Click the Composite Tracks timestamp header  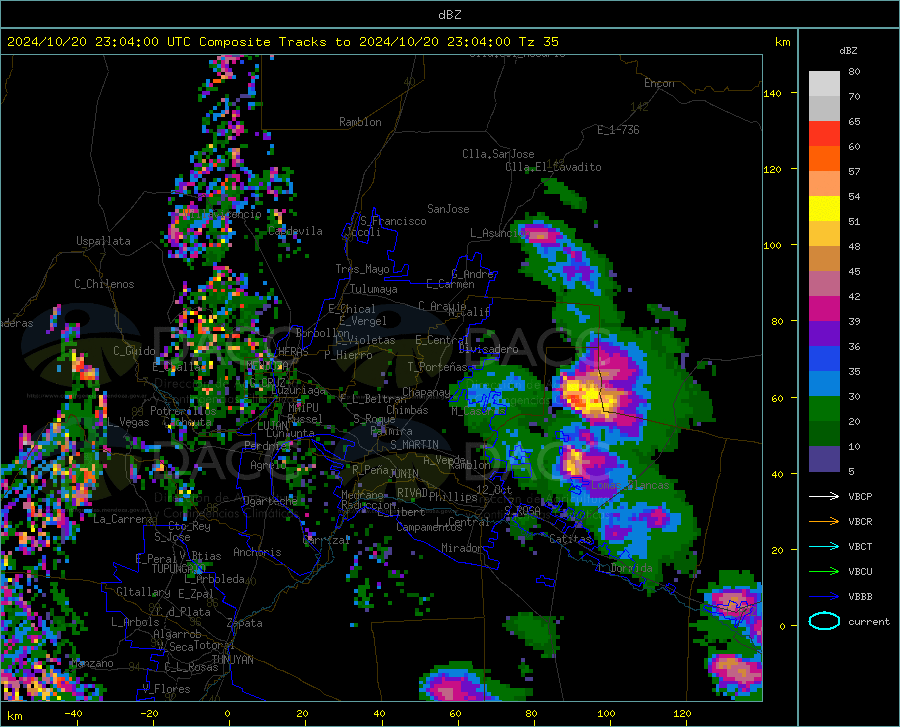tap(282, 42)
